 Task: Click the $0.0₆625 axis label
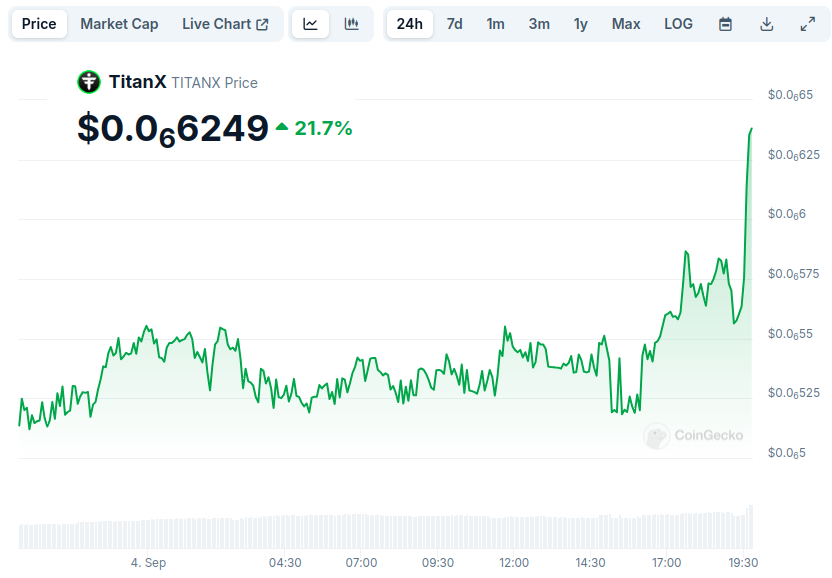[x=794, y=155]
